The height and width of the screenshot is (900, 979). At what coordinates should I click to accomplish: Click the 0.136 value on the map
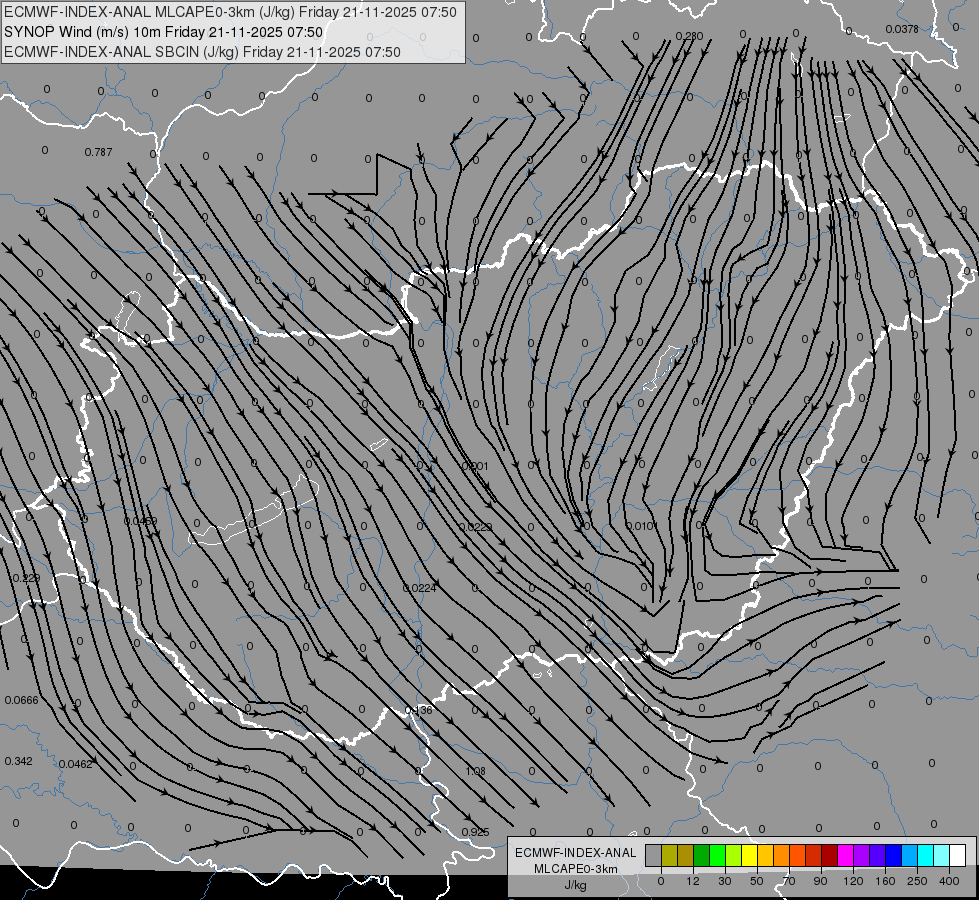(x=418, y=710)
